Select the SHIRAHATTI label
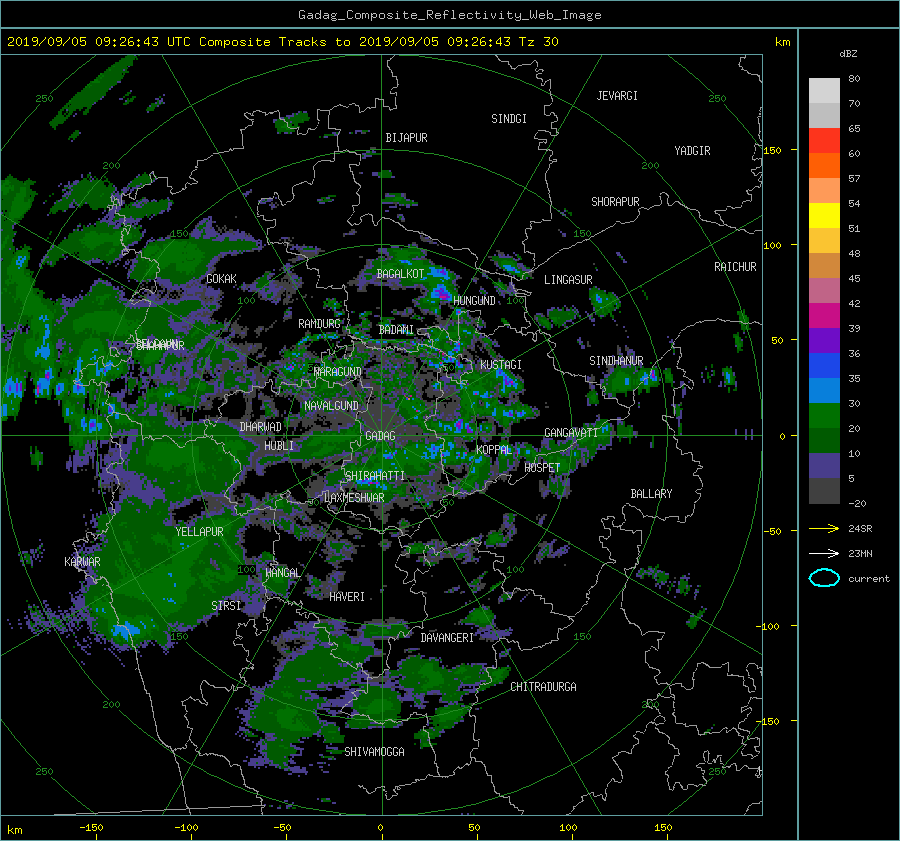 tap(375, 476)
